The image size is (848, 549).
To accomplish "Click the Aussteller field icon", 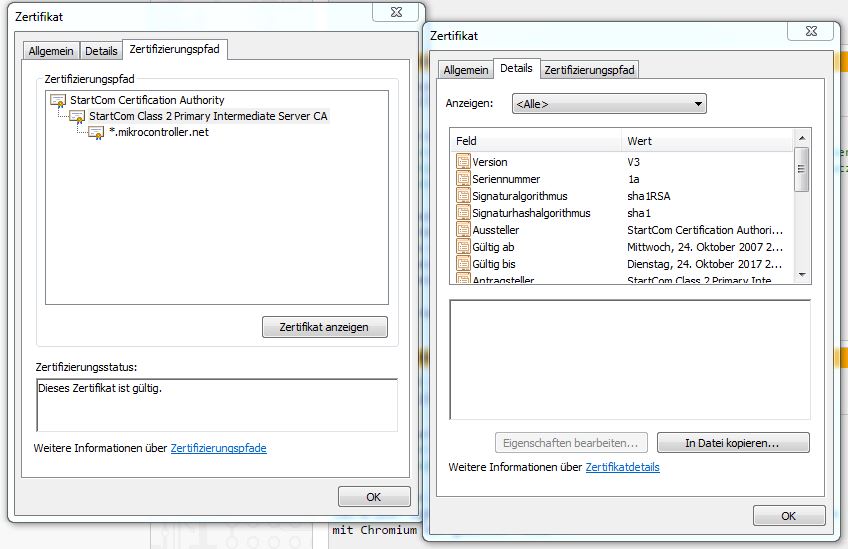I will click(463, 230).
